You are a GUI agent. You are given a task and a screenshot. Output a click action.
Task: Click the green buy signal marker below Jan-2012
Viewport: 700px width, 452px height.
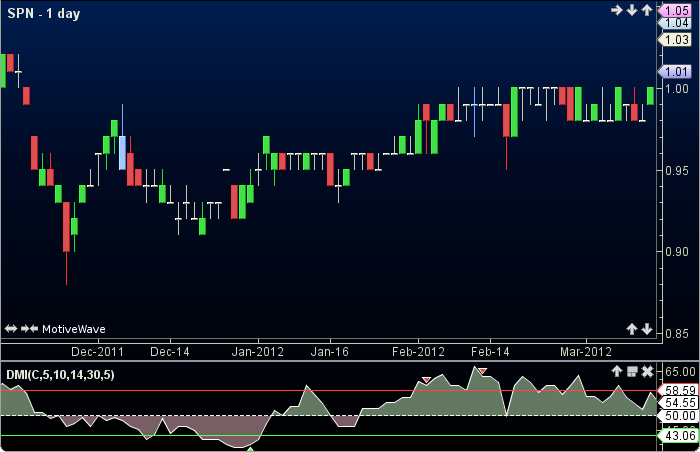click(250, 449)
